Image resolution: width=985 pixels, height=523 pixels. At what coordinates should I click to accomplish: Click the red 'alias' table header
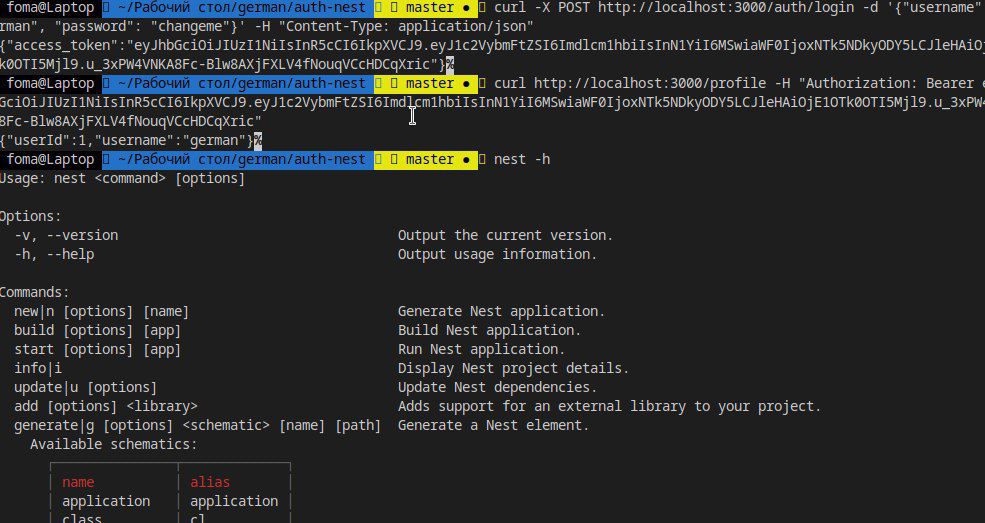(x=210, y=482)
